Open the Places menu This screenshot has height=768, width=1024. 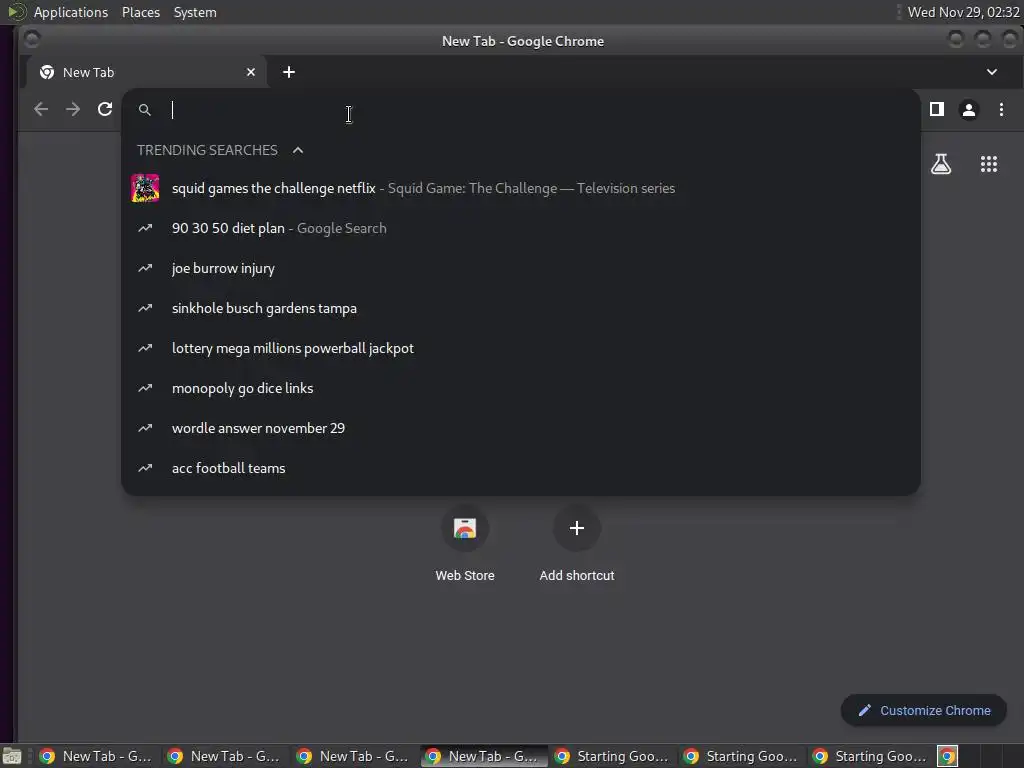[141, 12]
